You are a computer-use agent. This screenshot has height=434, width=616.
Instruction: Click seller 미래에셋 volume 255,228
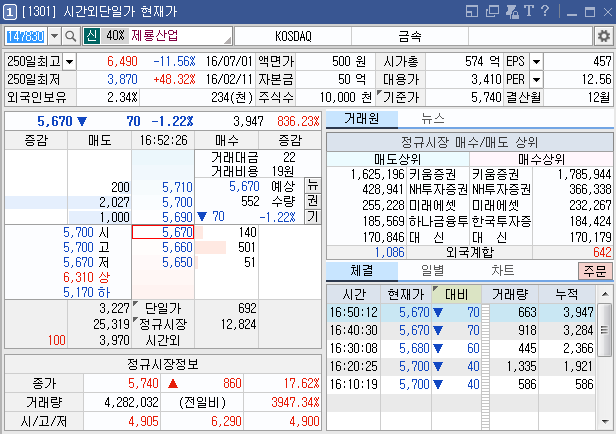point(383,205)
